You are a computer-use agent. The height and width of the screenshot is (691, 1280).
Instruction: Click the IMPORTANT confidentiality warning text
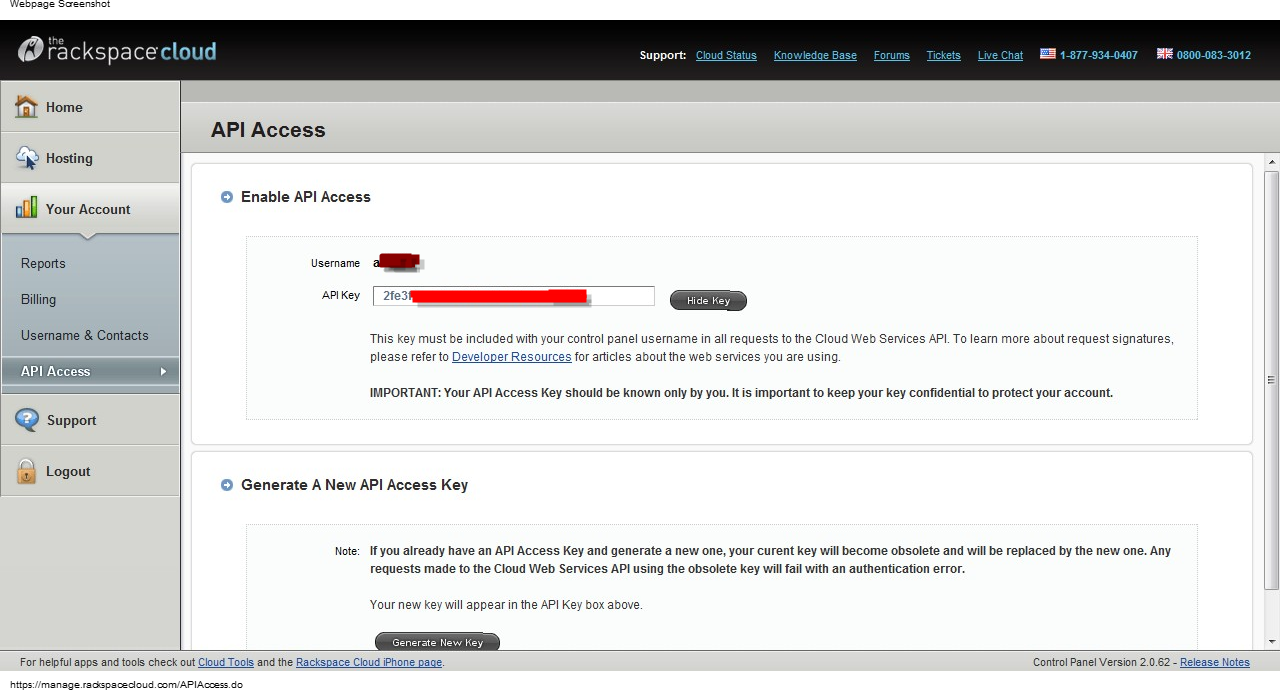(x=741, y=393)
